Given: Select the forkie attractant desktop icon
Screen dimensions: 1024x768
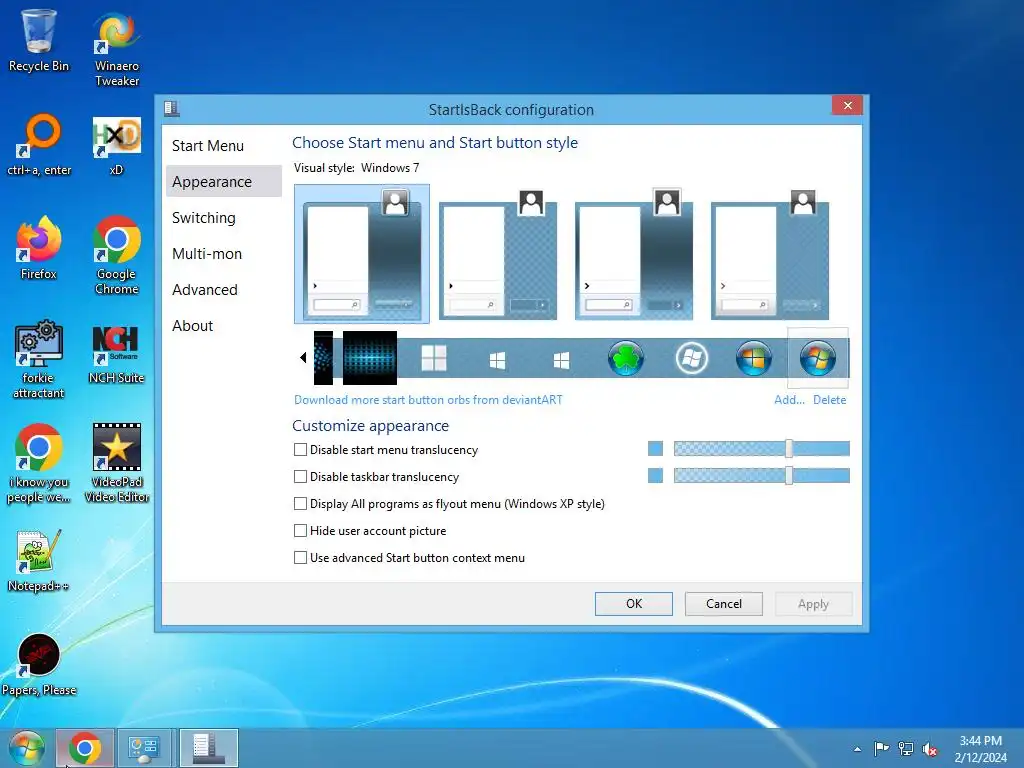Looking at the screenshot, I should coord(39,359).
